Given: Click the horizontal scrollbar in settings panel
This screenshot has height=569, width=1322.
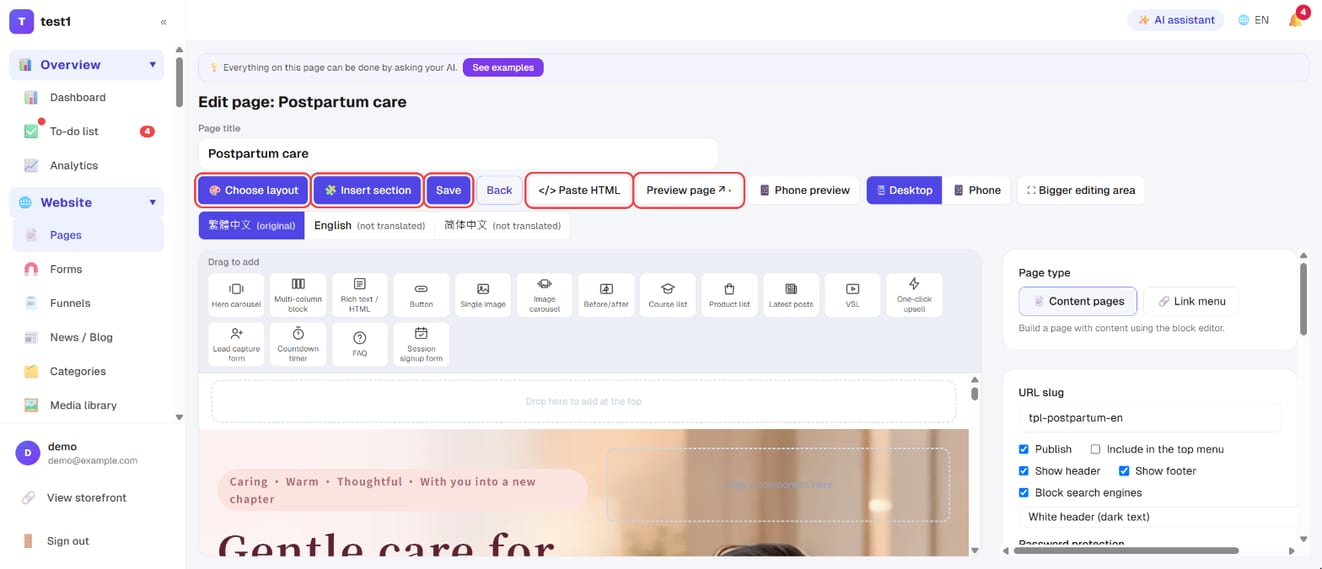Looking at the screenshot, I should [1127, 550].
